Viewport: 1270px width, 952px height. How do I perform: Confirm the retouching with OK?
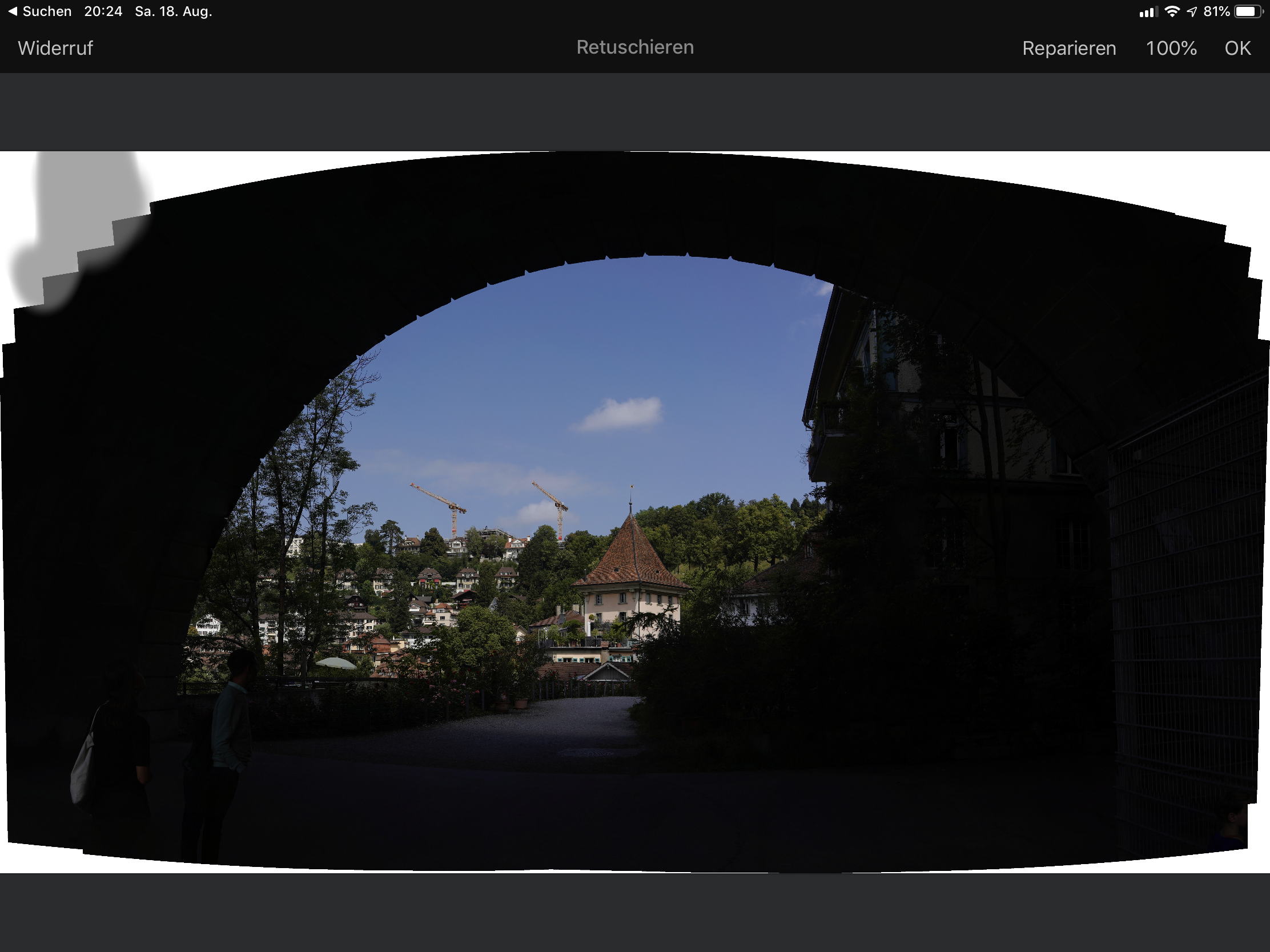click(1237, 48)
